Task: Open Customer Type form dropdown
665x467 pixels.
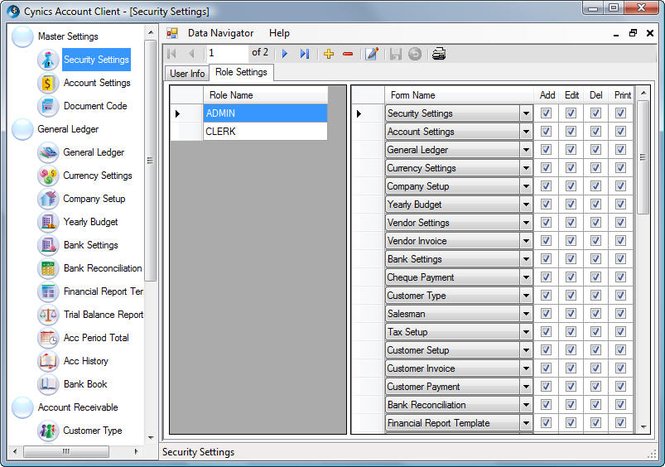Action: tap(526, 296)
